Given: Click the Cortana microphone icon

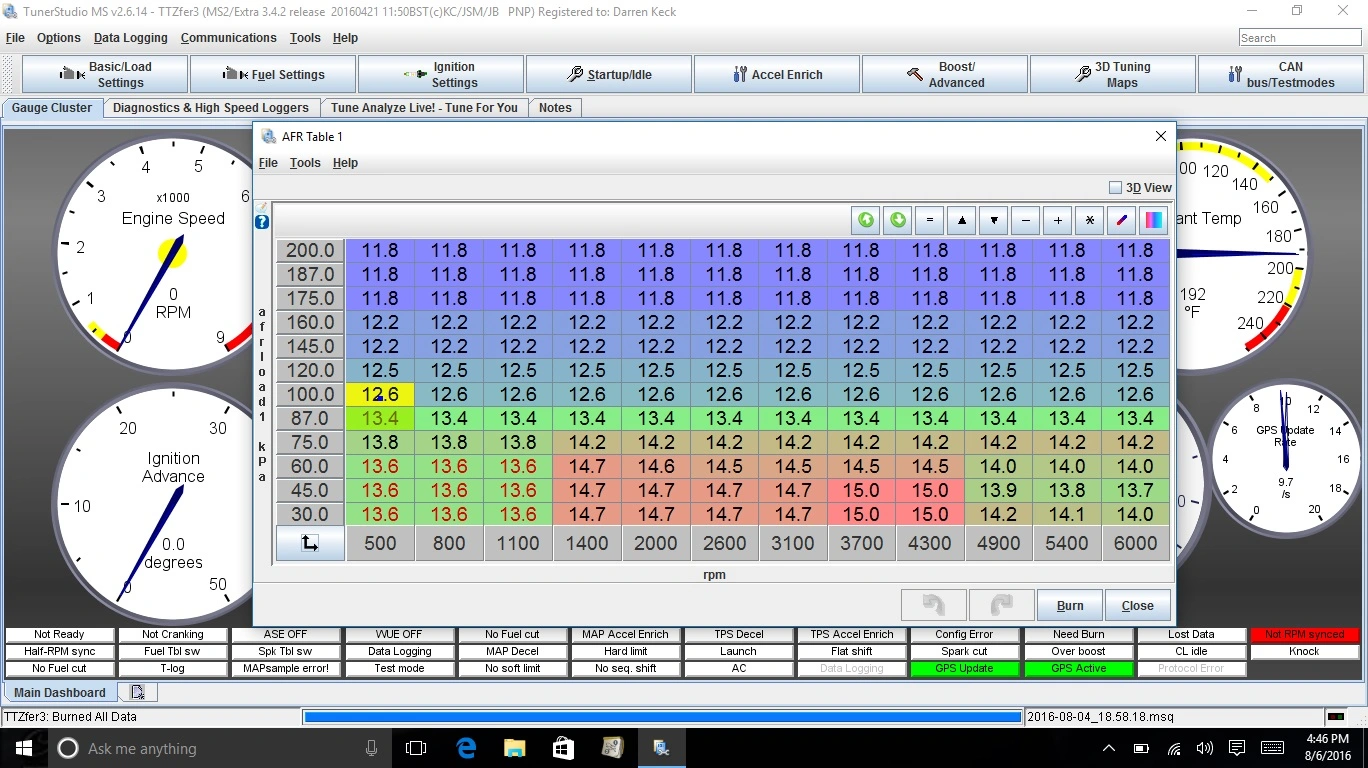Looking at the screenshot, I should 371,748.
